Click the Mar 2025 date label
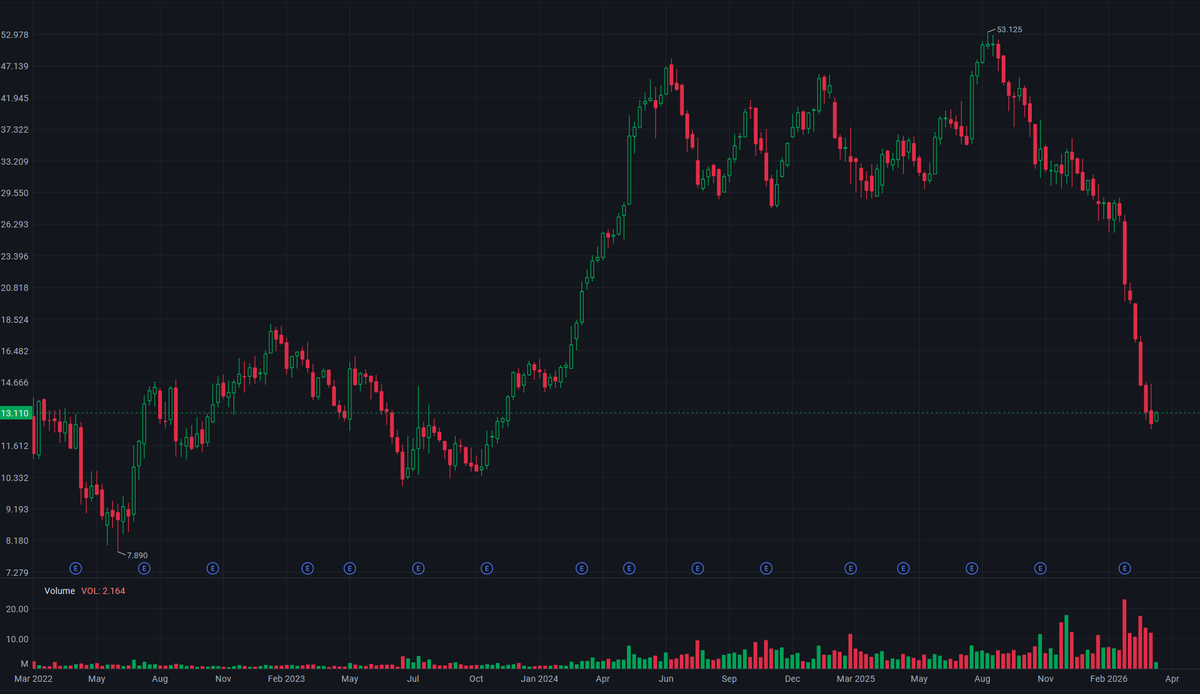 point(857,679)
